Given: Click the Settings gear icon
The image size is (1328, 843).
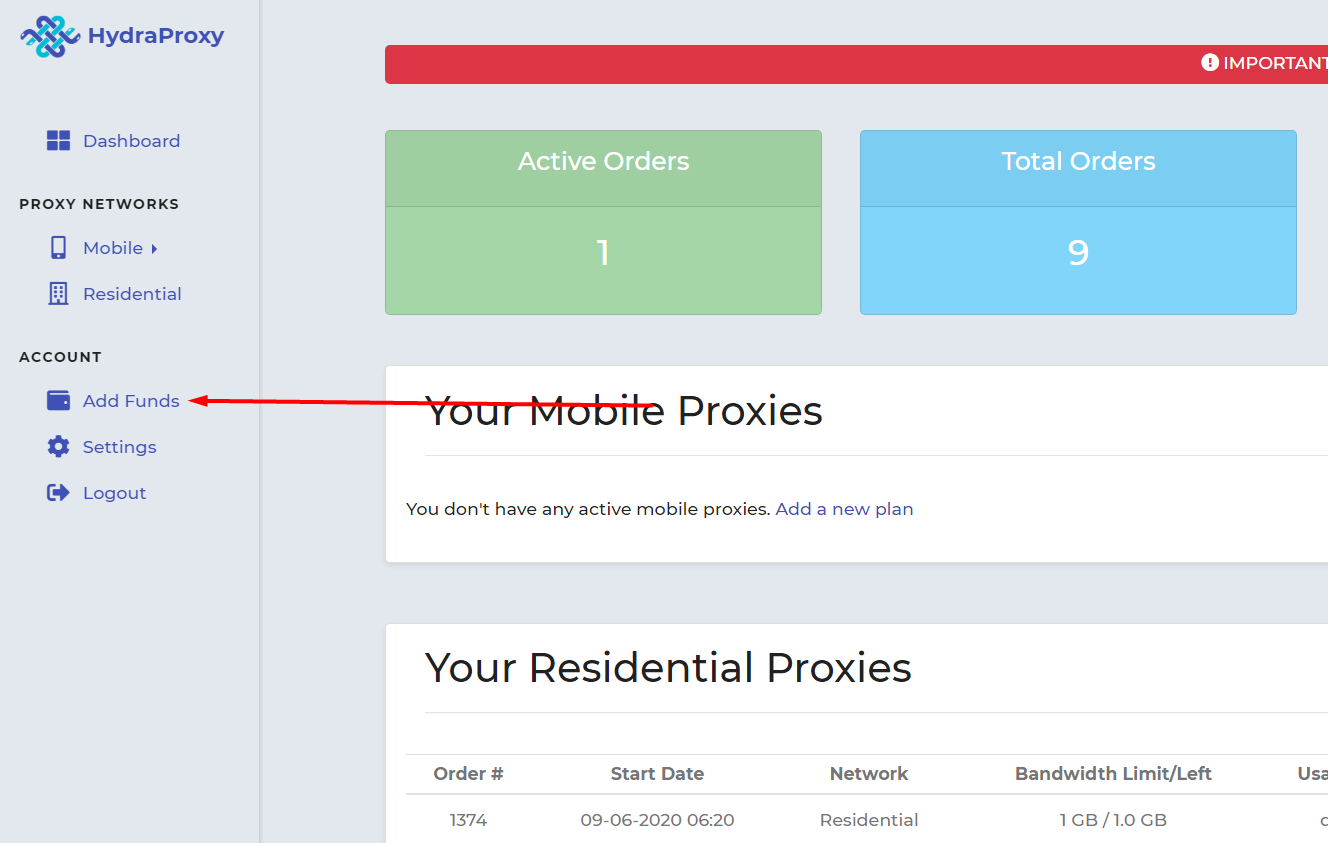Looking at the screenshot, I should coord(58,447).
